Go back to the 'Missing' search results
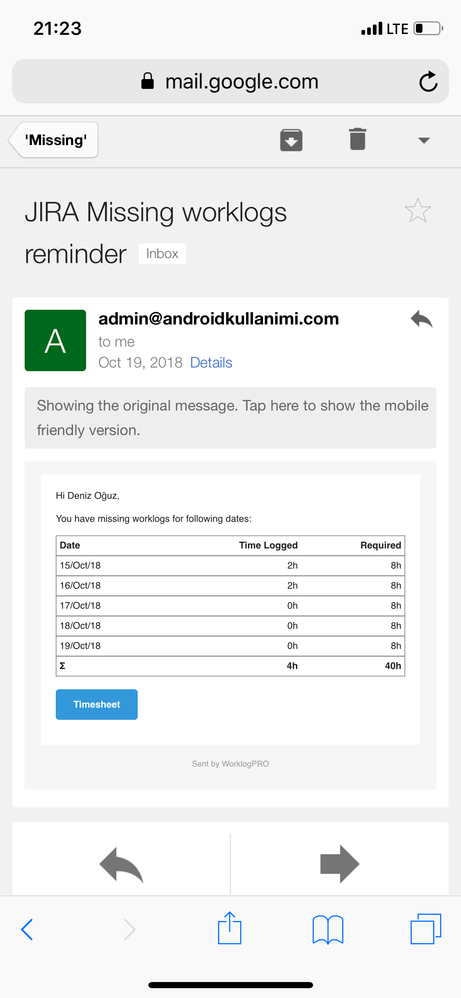 [x=53, y=140]
